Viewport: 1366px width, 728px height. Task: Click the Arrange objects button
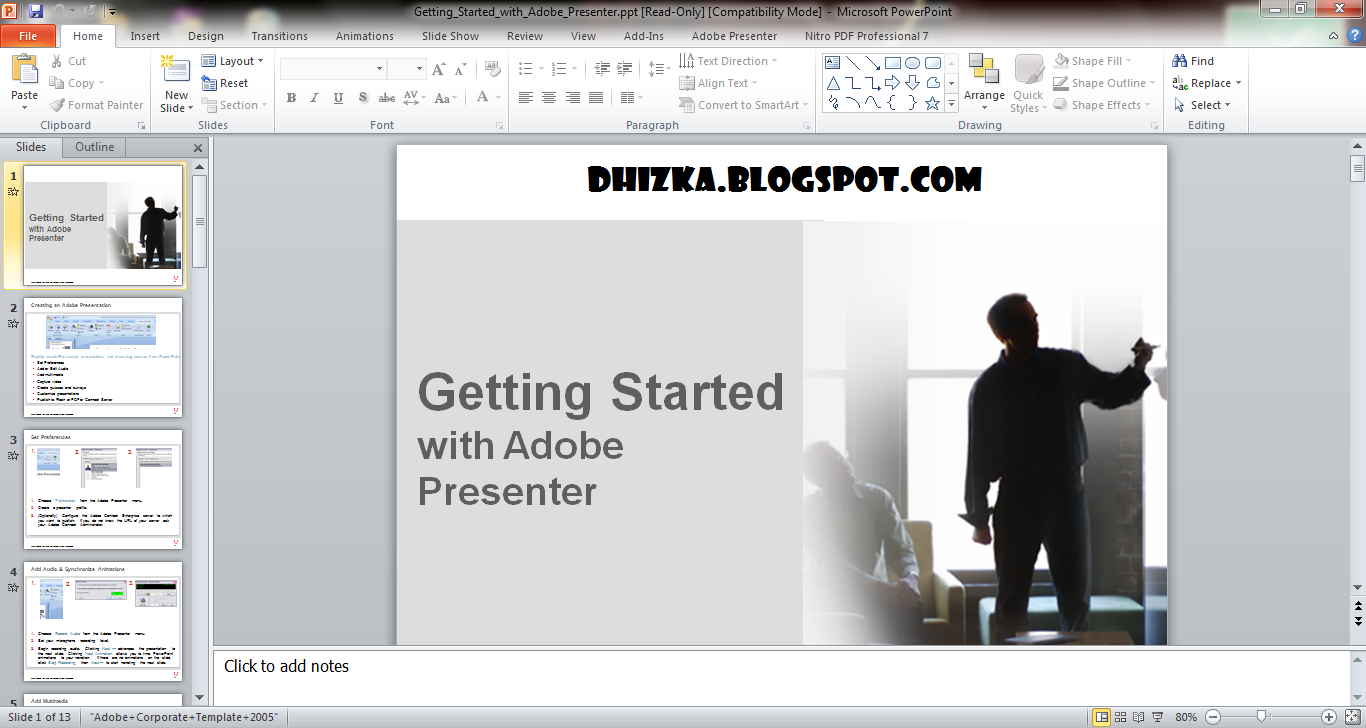pos(984,81)
